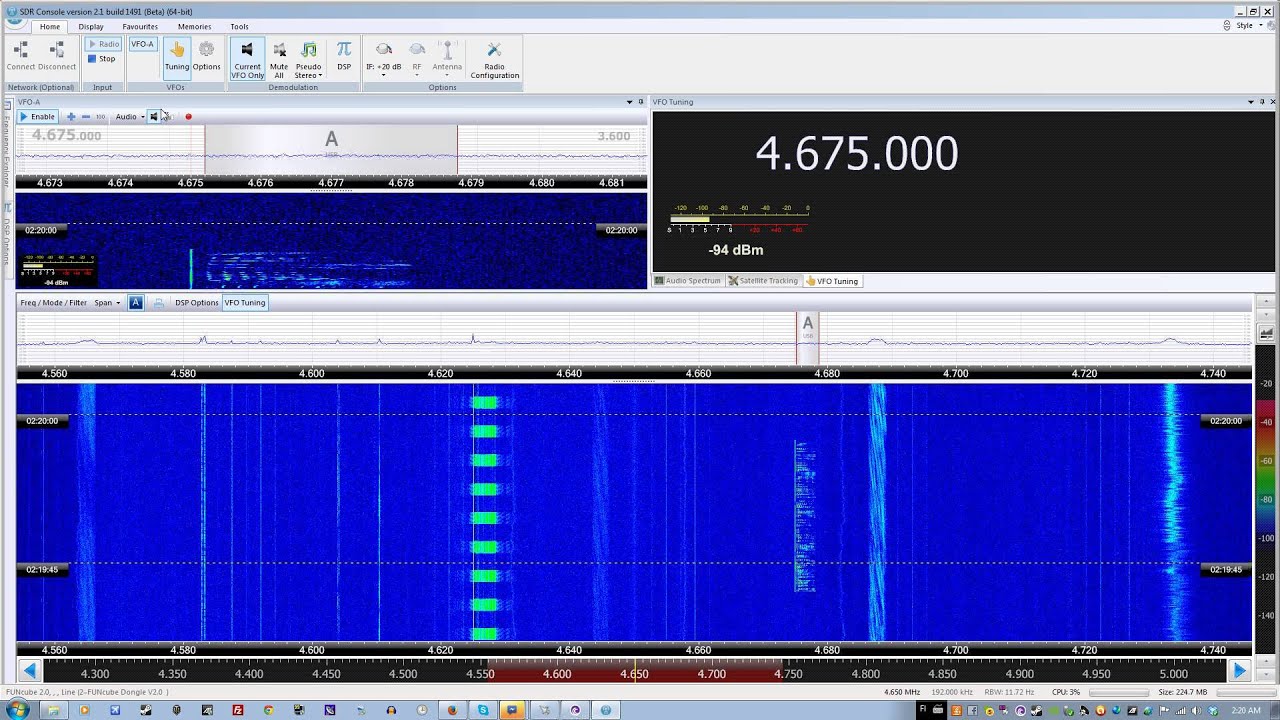Open Skype from the taskbar
Viewport: 1280px width, 720px height.
[x=483, y=710]
